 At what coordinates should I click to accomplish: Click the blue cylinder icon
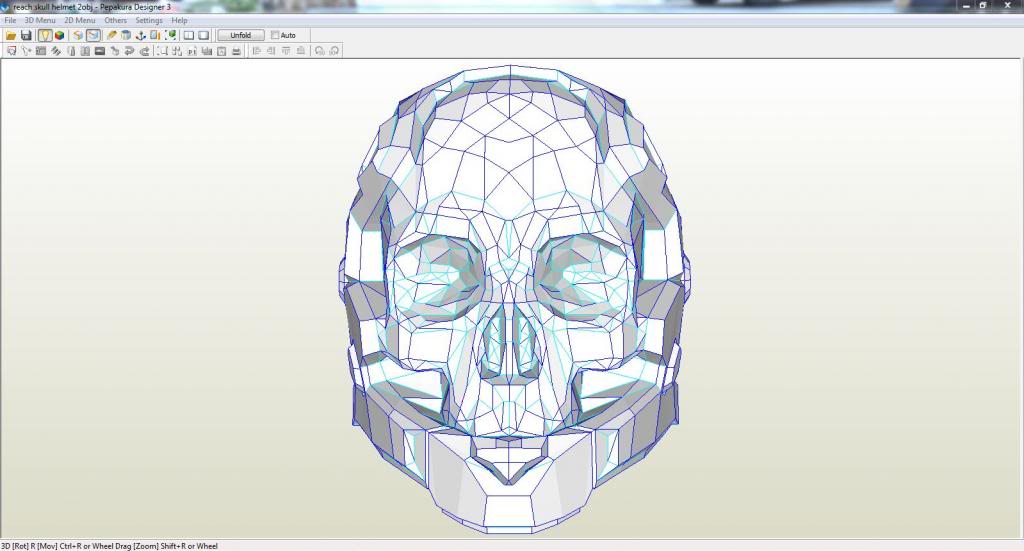click(x=126, y=35)
